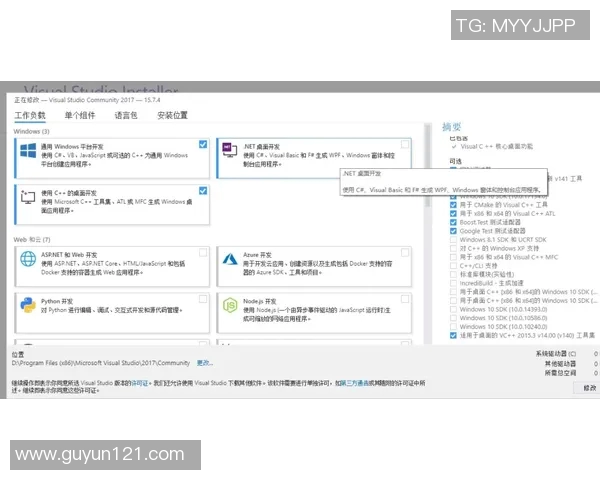Uncheck Boost.Test 测试适配器 option
Image resolution: width=600 pixels, height=480 pixels.
pyautogui.click(x=453, y=222)
